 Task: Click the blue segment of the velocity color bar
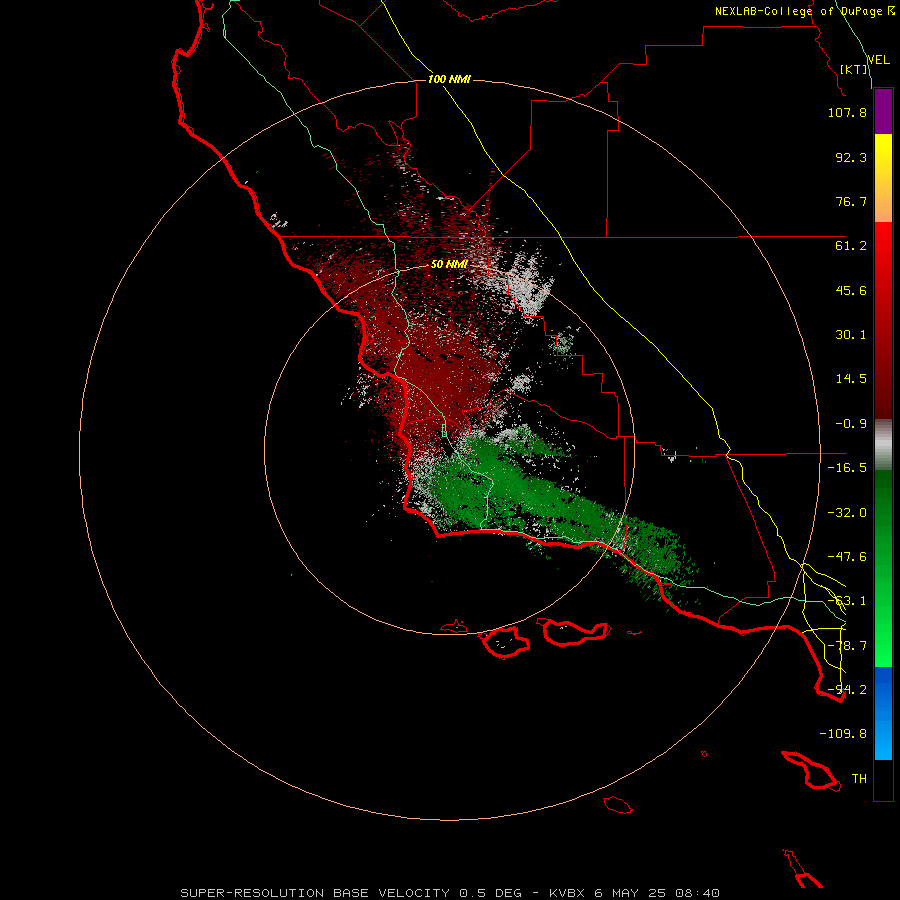tap(883, 713)
